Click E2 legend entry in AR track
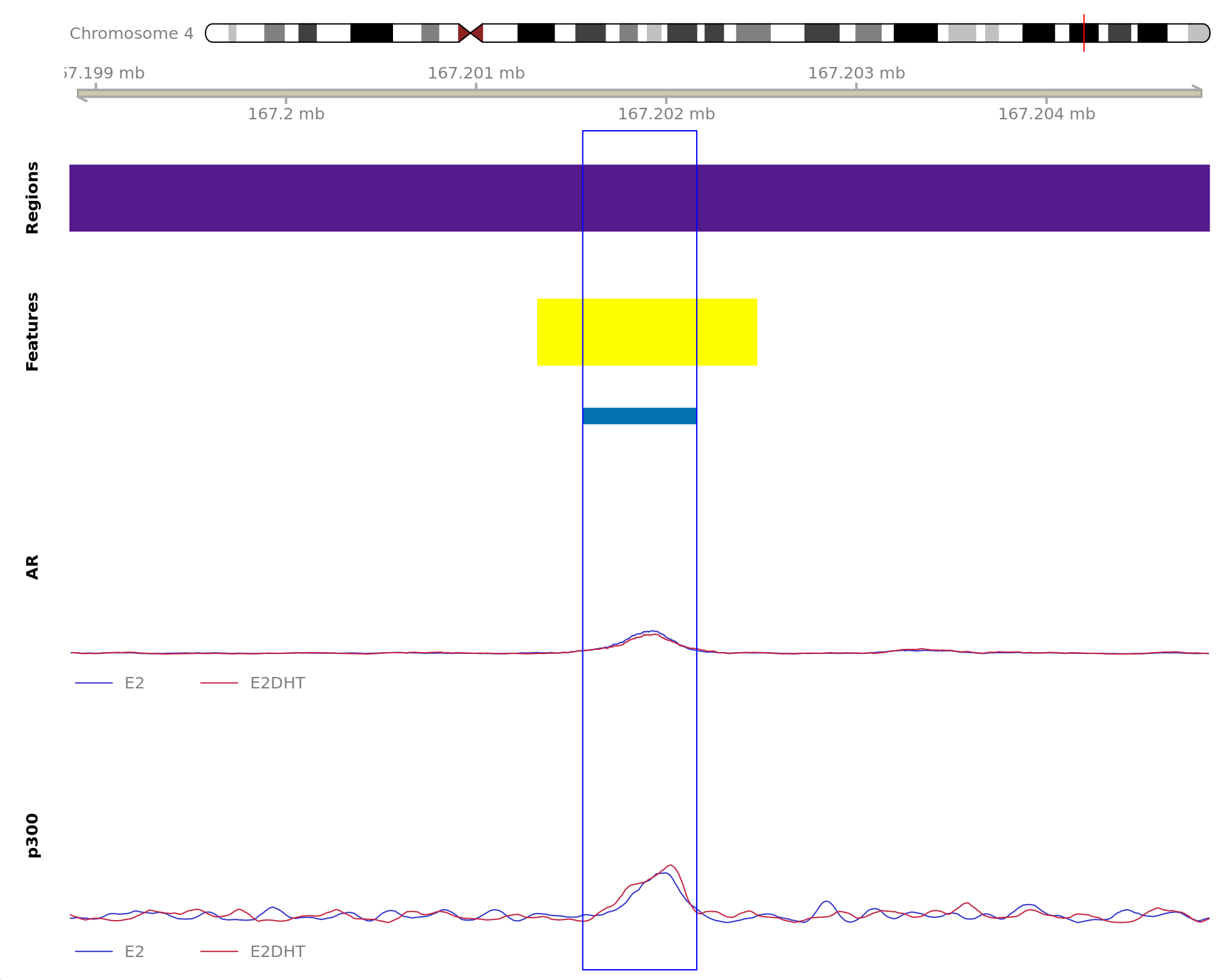This screenshot has height=980, width=1225. click(x=110, y=683)
